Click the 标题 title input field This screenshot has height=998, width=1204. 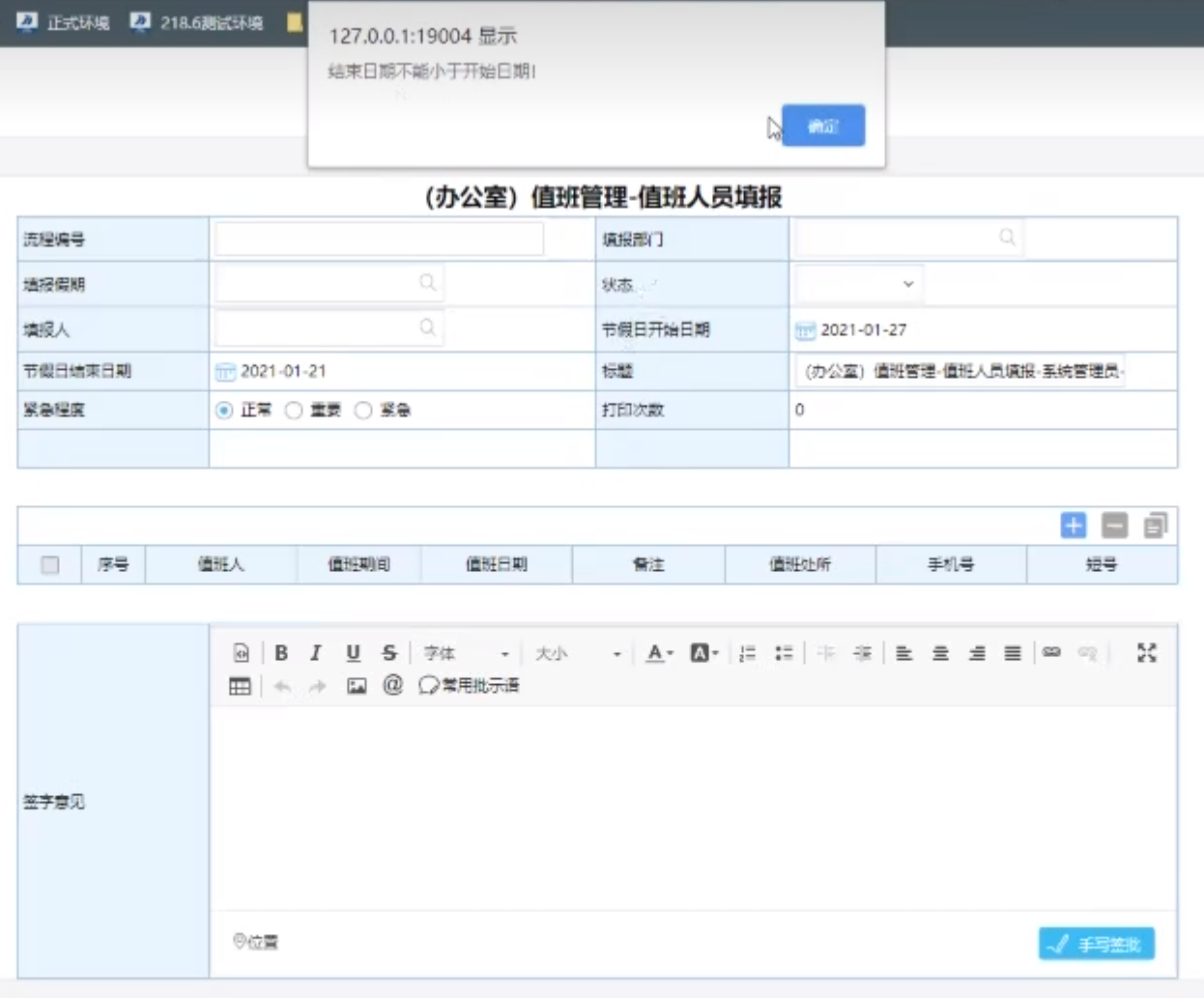point(960,371)
